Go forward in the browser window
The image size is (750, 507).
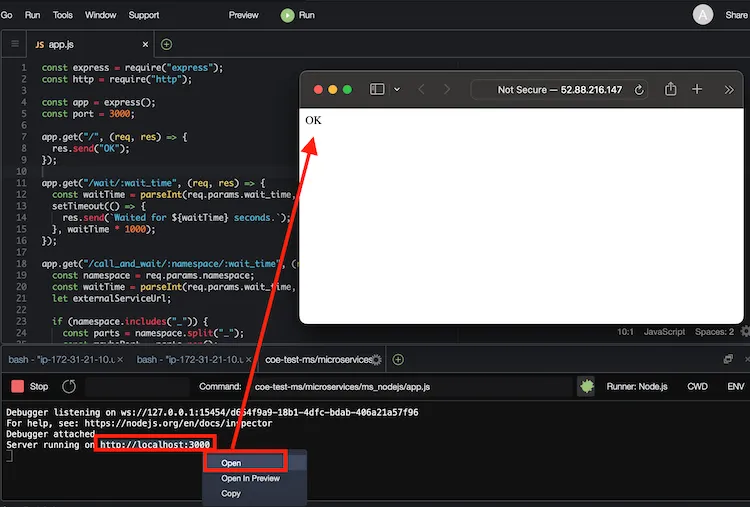(x=447, y=89)
